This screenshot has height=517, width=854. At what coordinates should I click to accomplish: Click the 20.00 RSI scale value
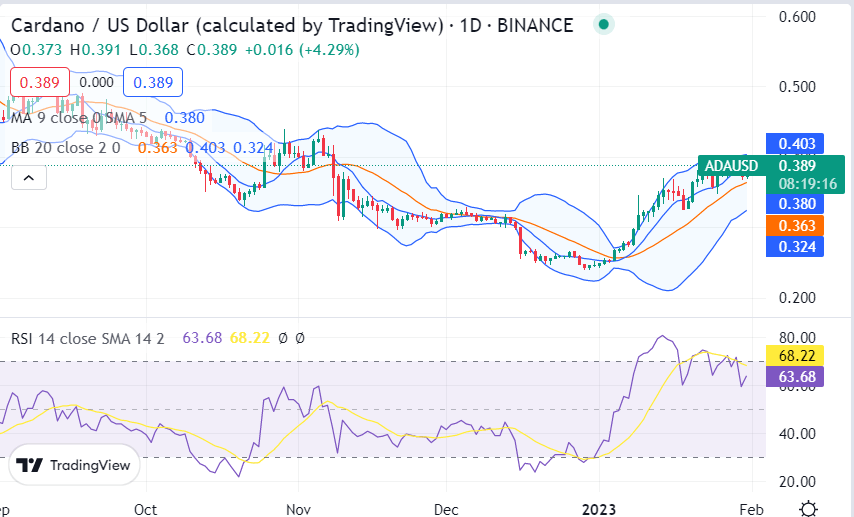click(797, 482)
